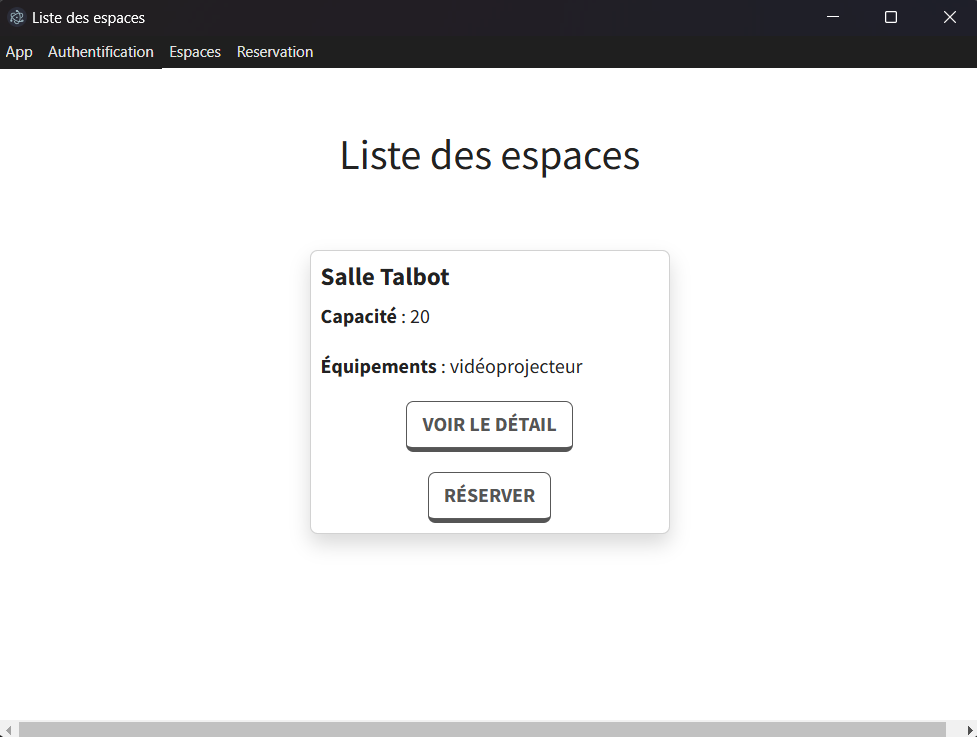Open the Espaces menu
Image resolution: width=977 pixels, height=737 pixels.
(x=195, y=52)
